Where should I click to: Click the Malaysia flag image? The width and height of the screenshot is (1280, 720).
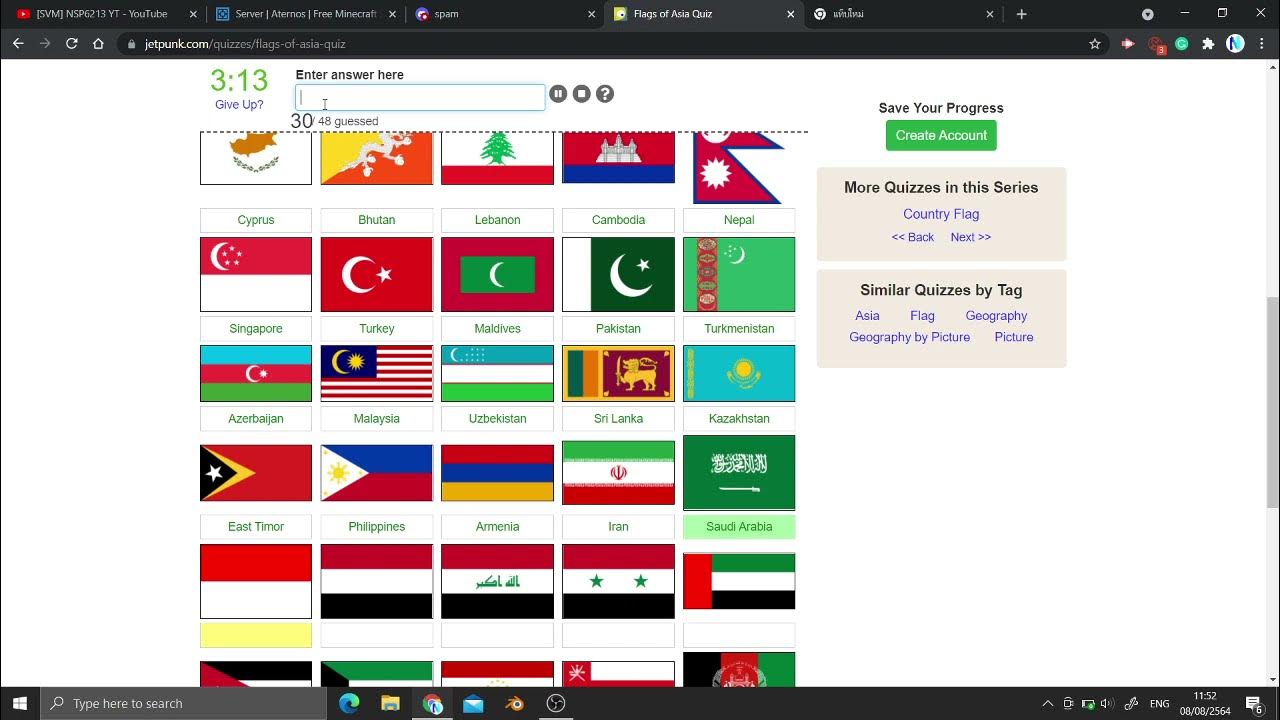tap(377, 373)
